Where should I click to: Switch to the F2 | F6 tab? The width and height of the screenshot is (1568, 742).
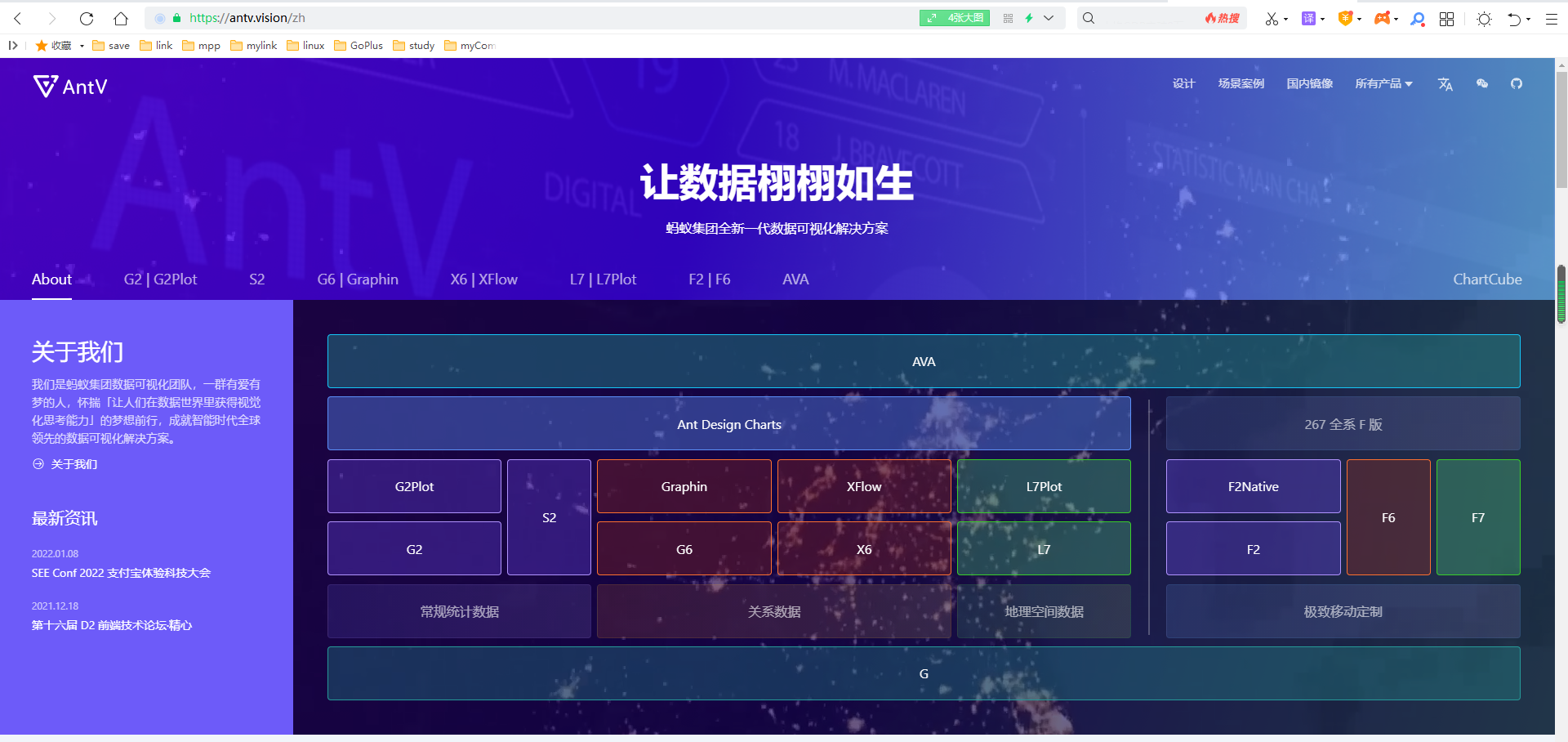(x=709, y=279)
